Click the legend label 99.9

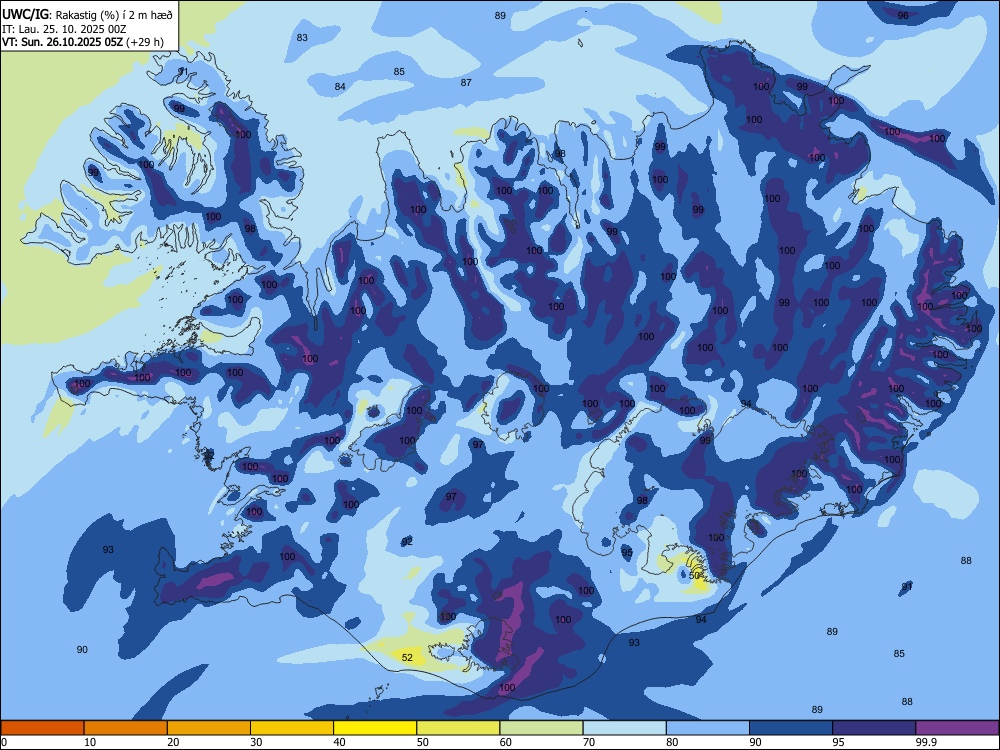coord(925,742)
